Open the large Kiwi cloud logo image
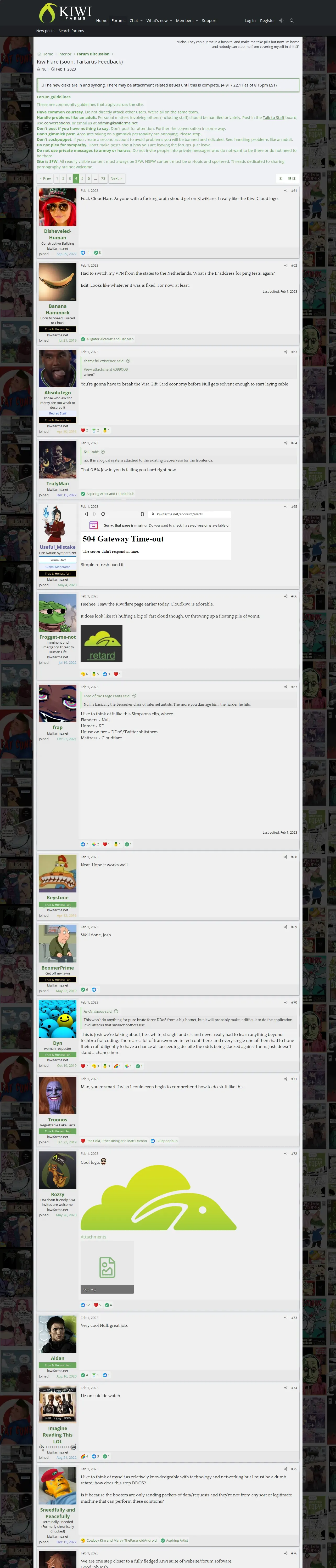 pyautogui.click(x=159, y=1198)
